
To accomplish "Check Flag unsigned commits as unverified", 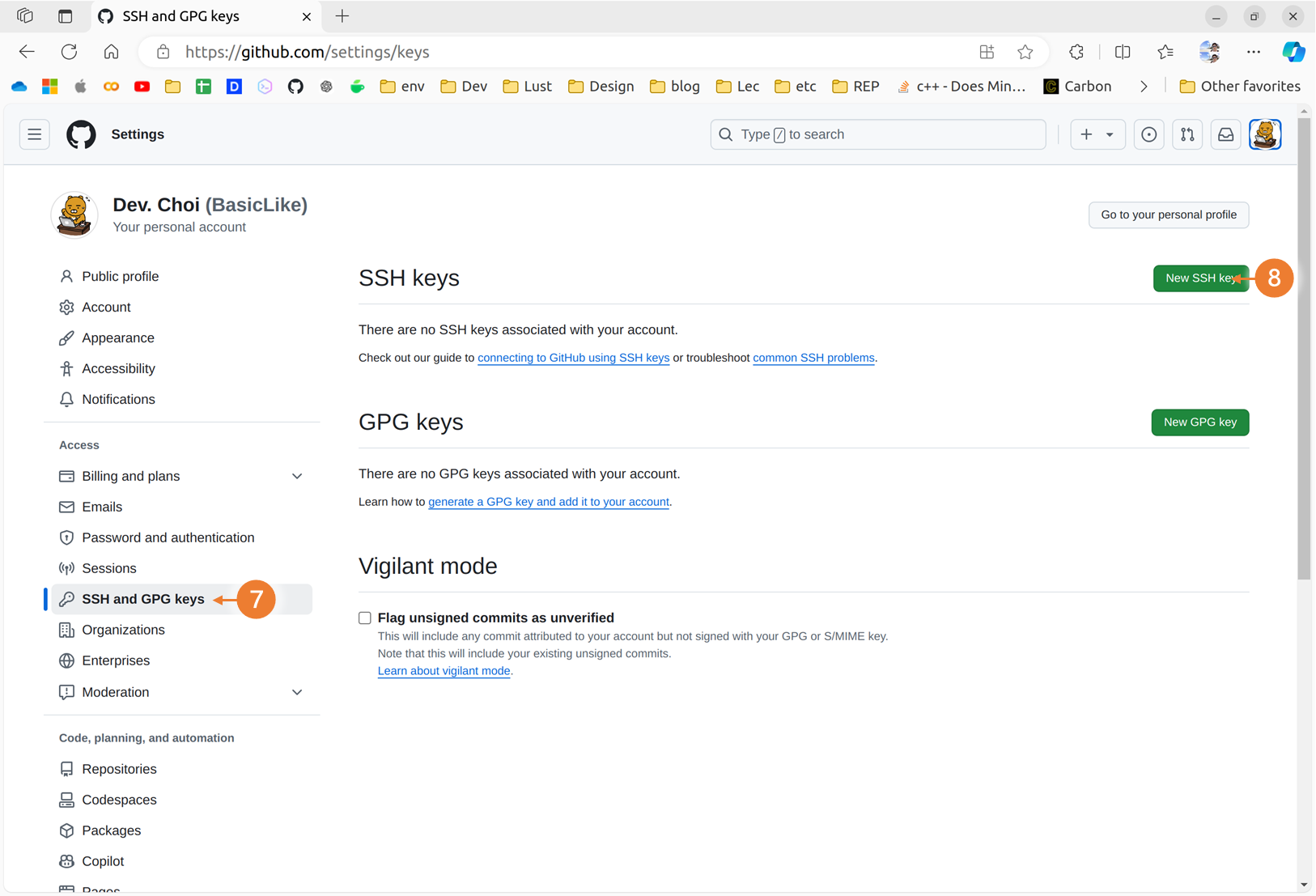I will coord(365,618).
